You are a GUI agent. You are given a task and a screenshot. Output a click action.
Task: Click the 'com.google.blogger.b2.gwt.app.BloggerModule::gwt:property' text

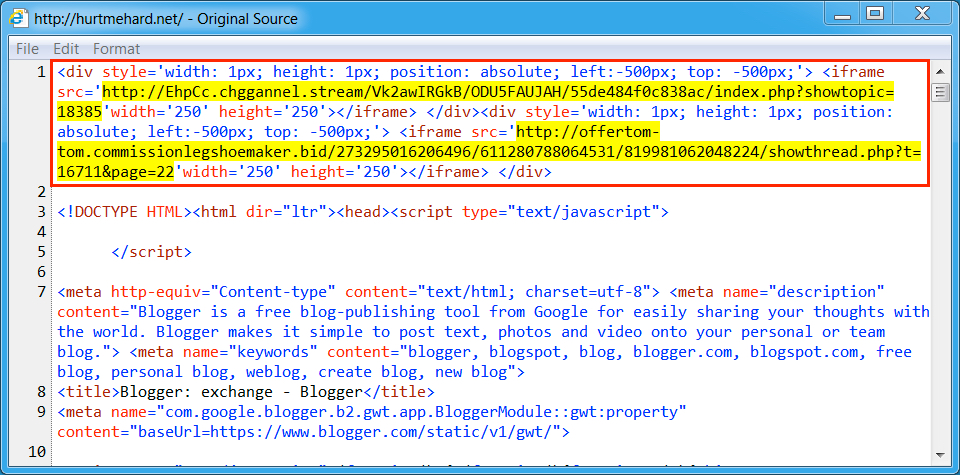[422, 412]
